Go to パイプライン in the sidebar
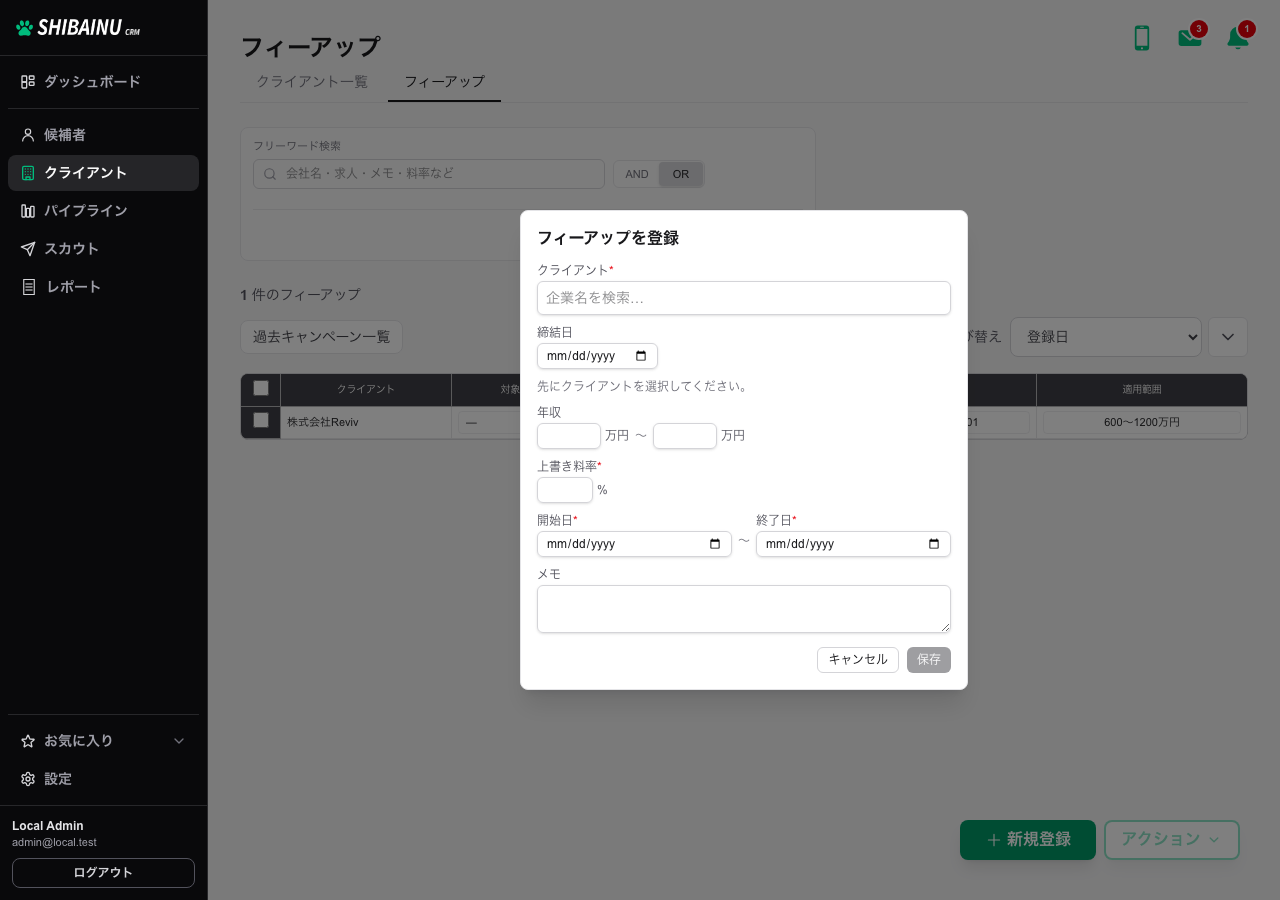 [x=104, y=211]
